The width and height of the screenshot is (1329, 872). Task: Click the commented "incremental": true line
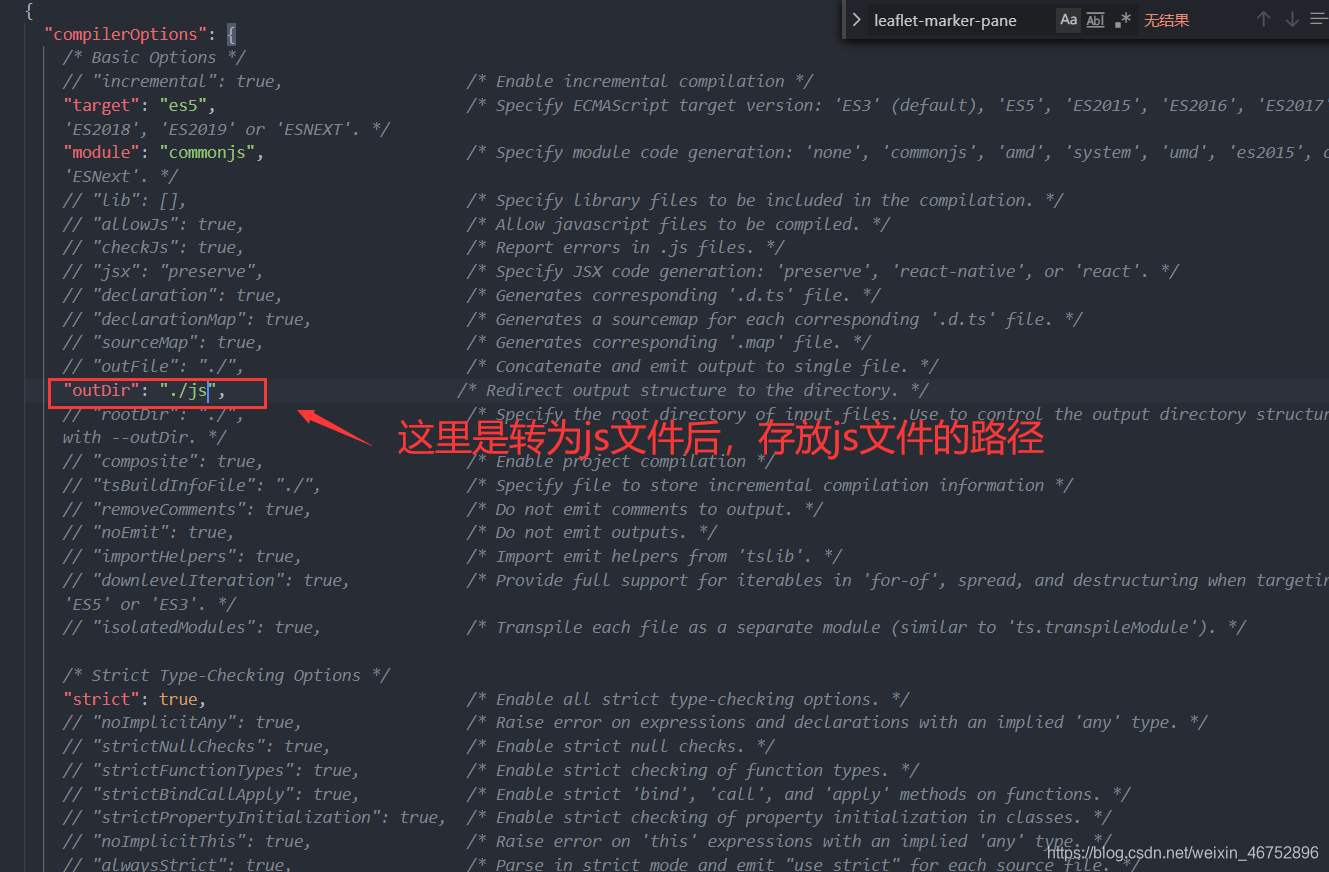pyautogui.click(x=173, y=81)
